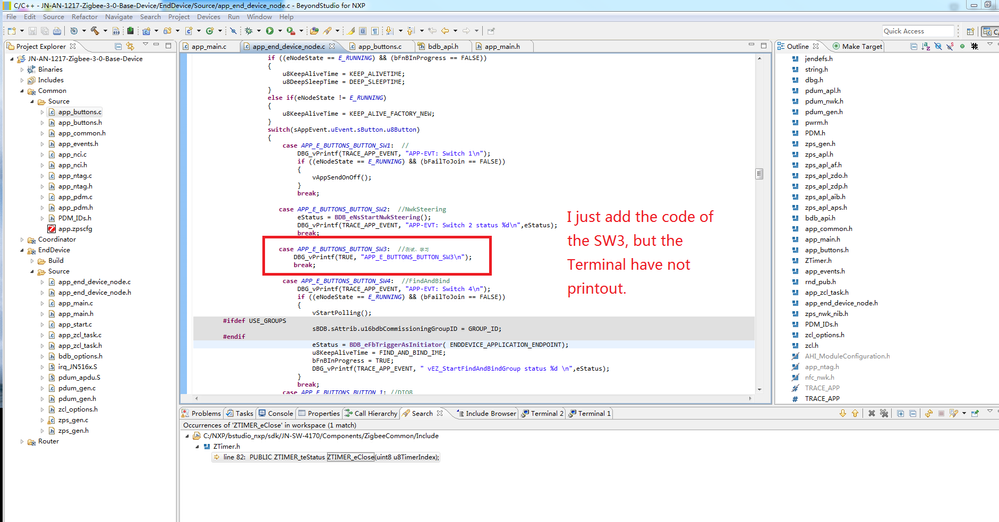This screenshot has height=522, width=999.
Task: Toggle Hide Fields in Outline view
Action: click(938, 47)
